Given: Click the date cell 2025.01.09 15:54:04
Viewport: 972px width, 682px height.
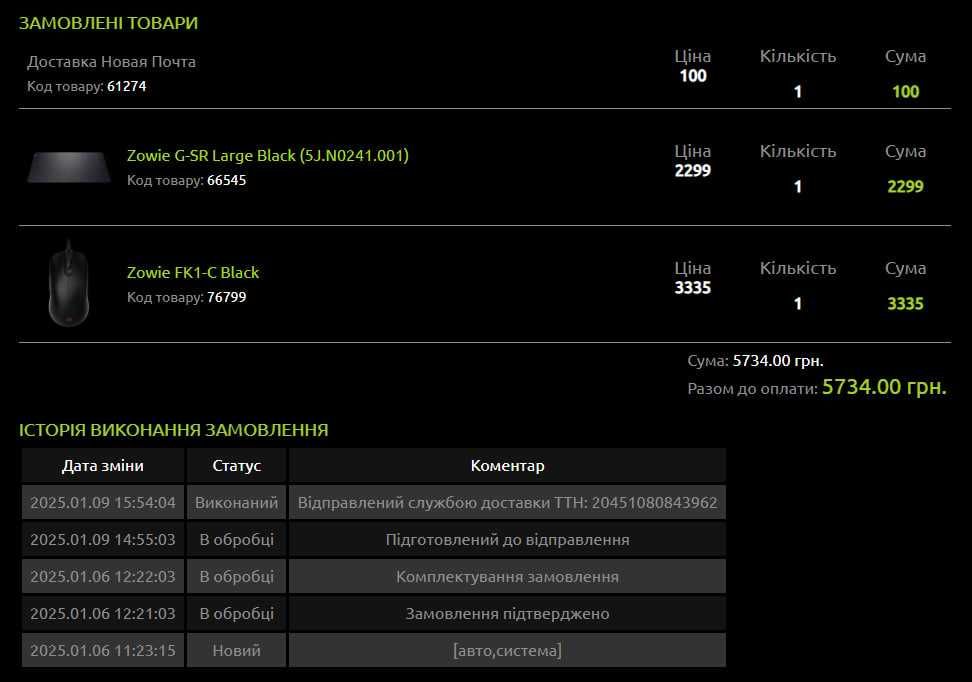Looking at the screenshot, I should click(103, 502).
